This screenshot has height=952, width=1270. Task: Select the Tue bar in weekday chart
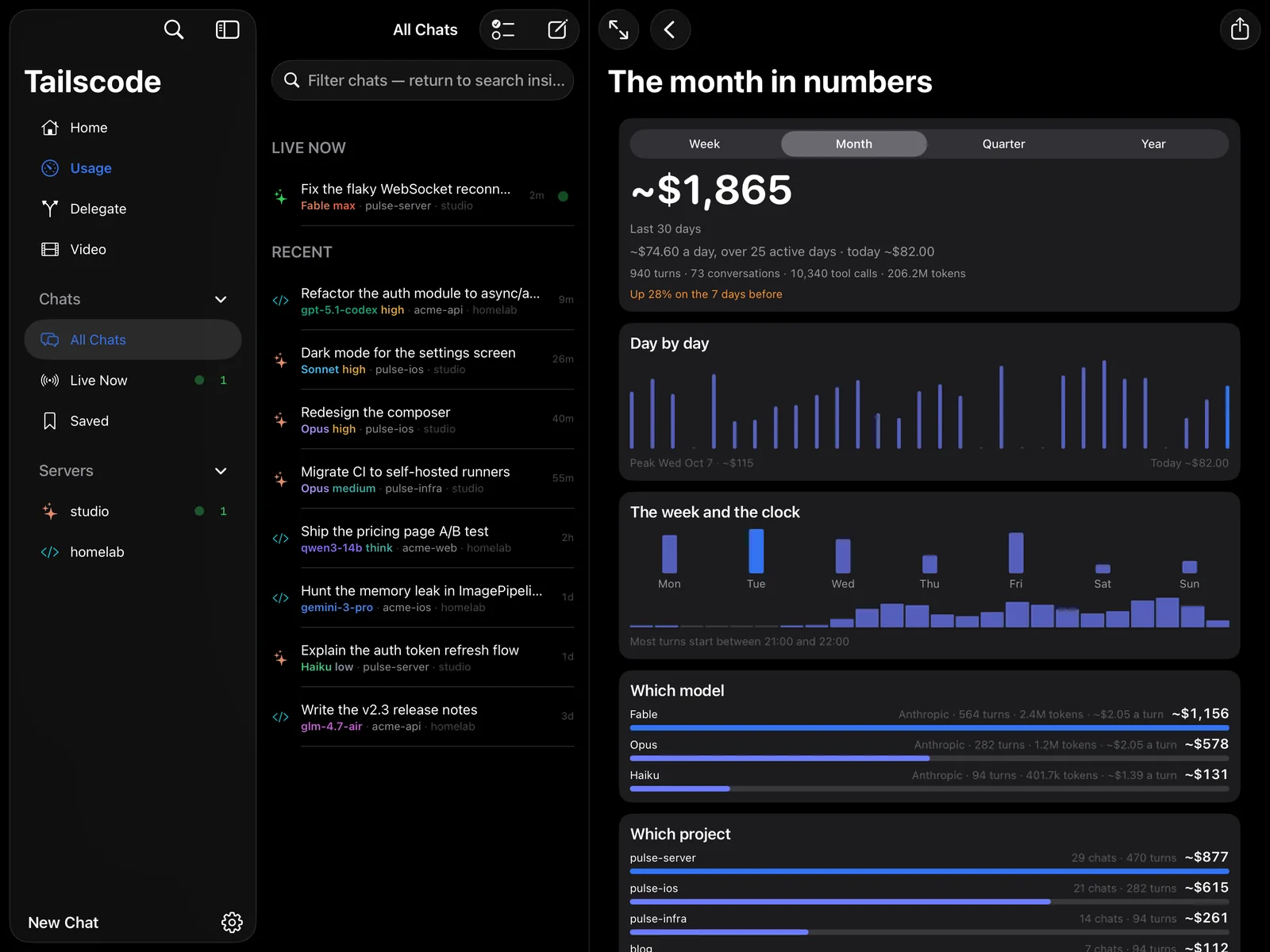pos(756,551)
